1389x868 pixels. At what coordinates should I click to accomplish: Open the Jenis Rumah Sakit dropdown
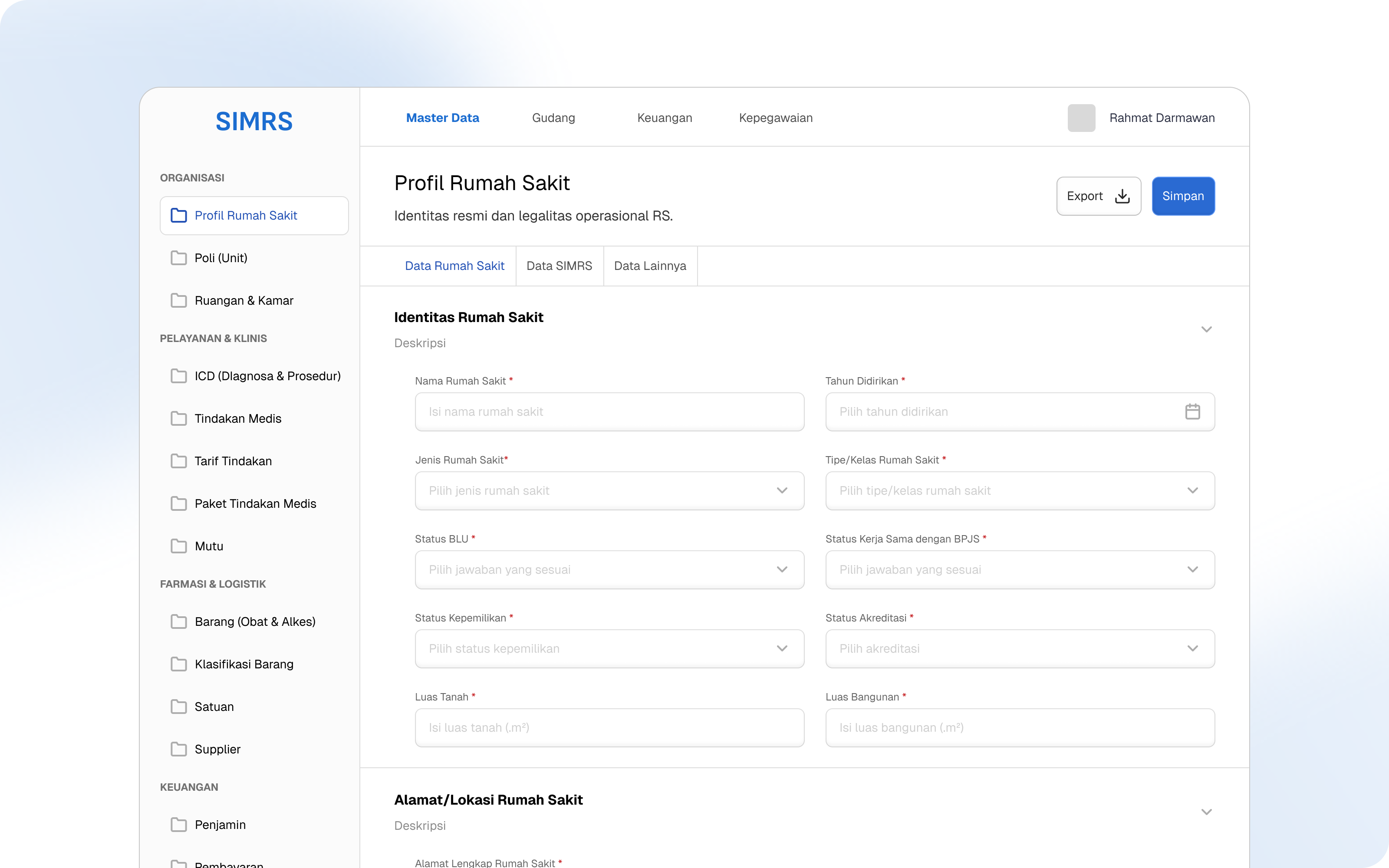(x=609, y=491)
